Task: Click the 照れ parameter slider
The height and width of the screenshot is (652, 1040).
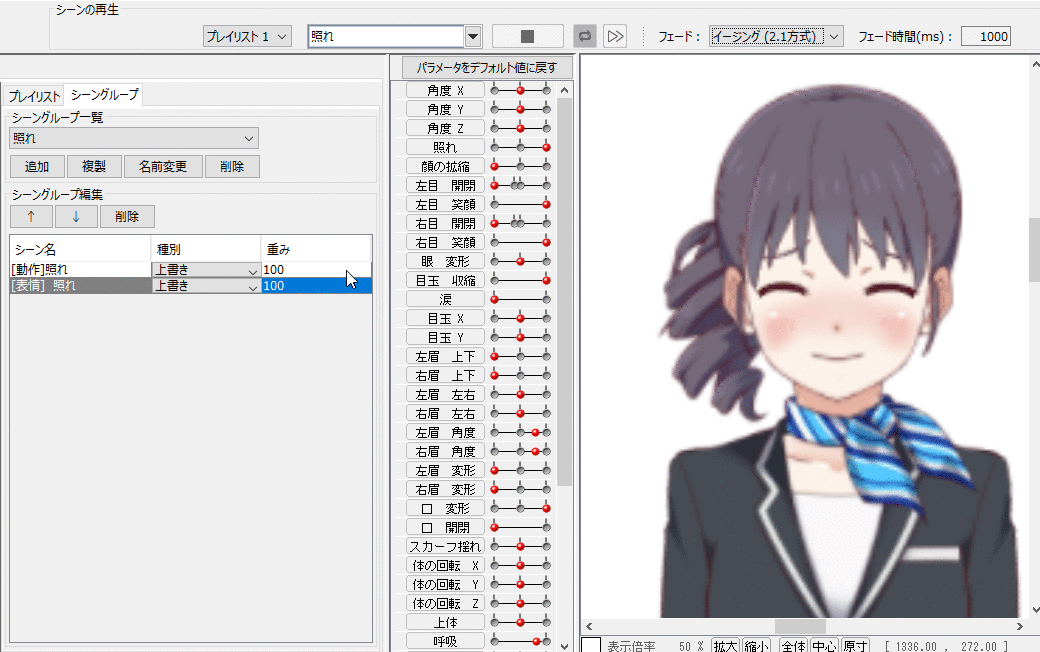Action: 521,147
